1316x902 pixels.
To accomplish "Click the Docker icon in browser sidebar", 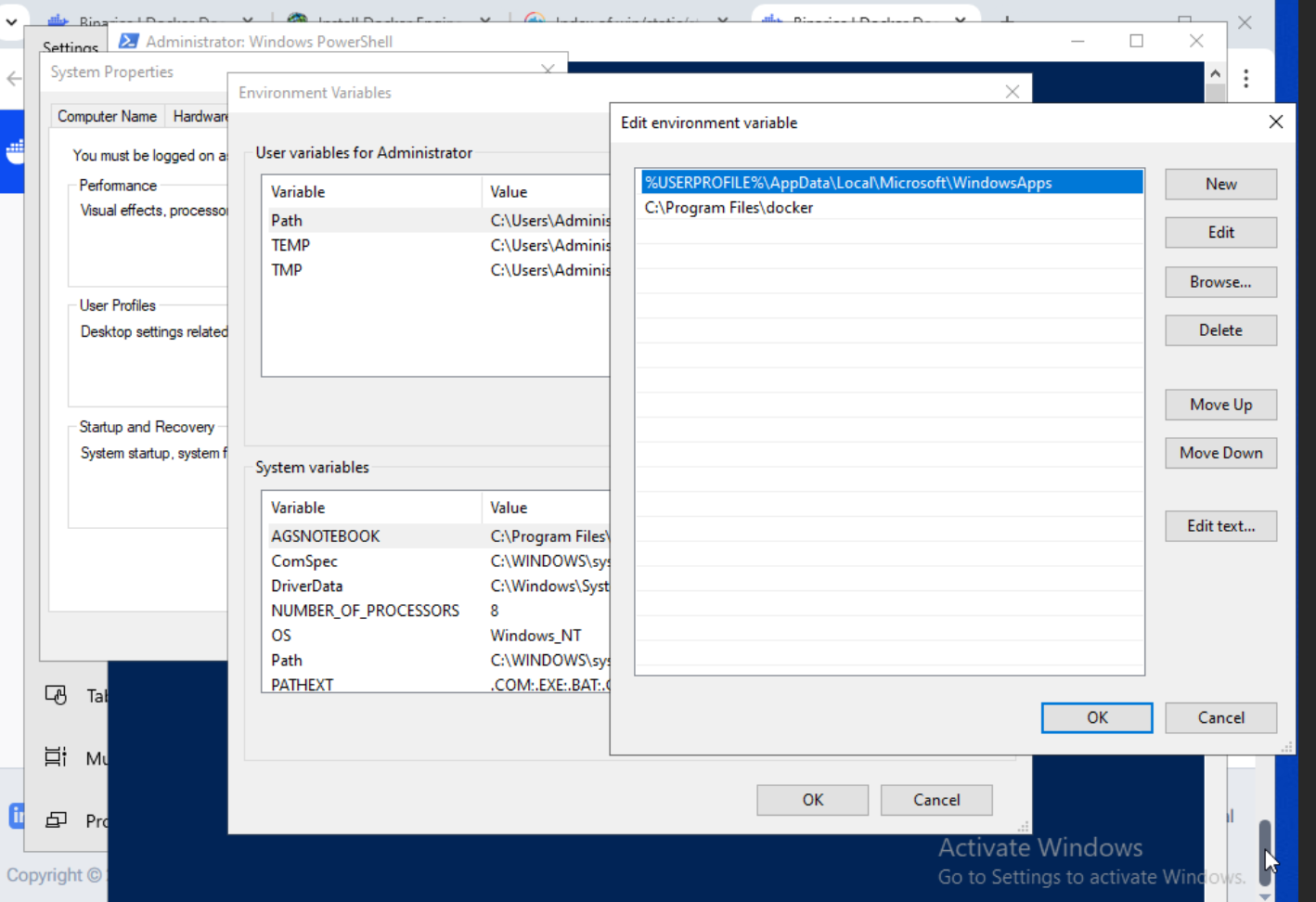I will 15,150.
